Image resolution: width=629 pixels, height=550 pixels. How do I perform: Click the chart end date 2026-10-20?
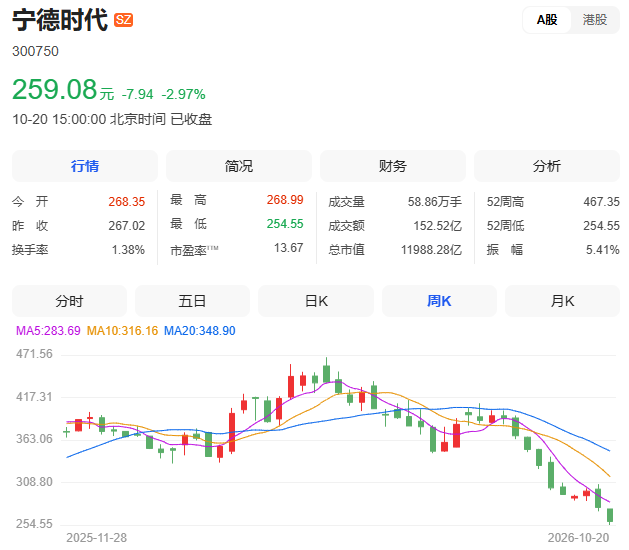pyautogui.click(x=578, y=538)
